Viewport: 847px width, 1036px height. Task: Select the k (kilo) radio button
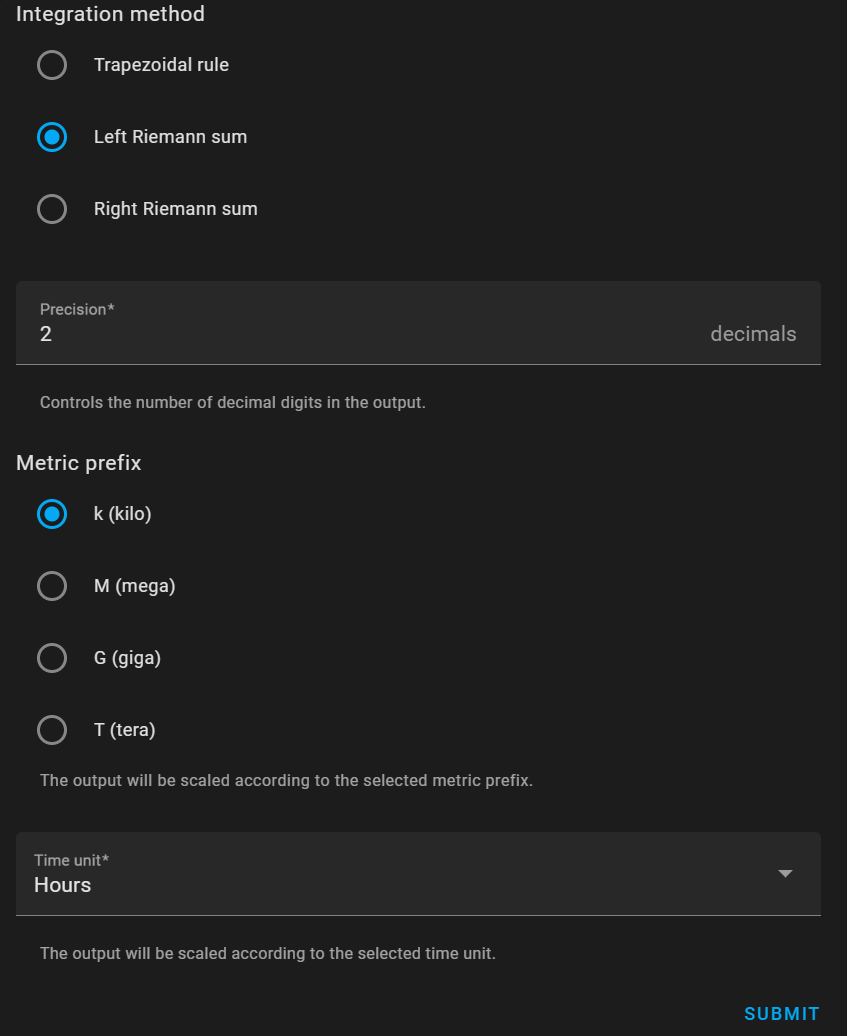[x=52, y=514]
